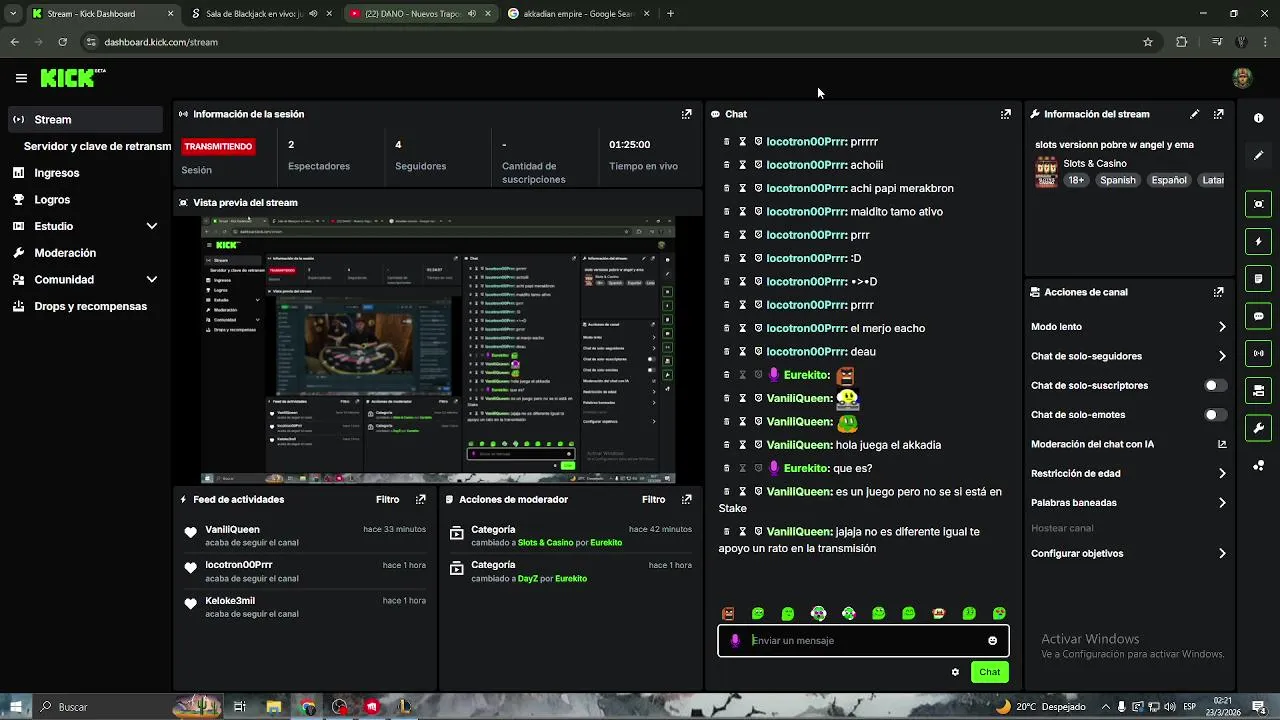Pop out the Chat panel
Viewport: 1280px width, 720px height.
[x=1005, y=114]
